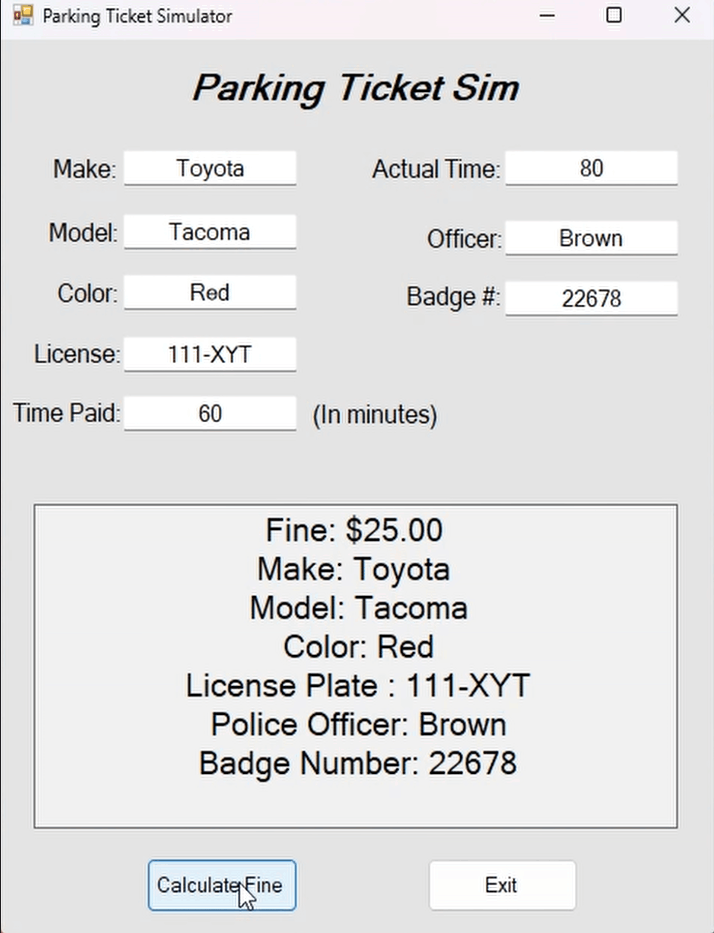Minimize the Parking Ticket Simulator window
This screenshot has height=933, width=714.
pos(547,15)
